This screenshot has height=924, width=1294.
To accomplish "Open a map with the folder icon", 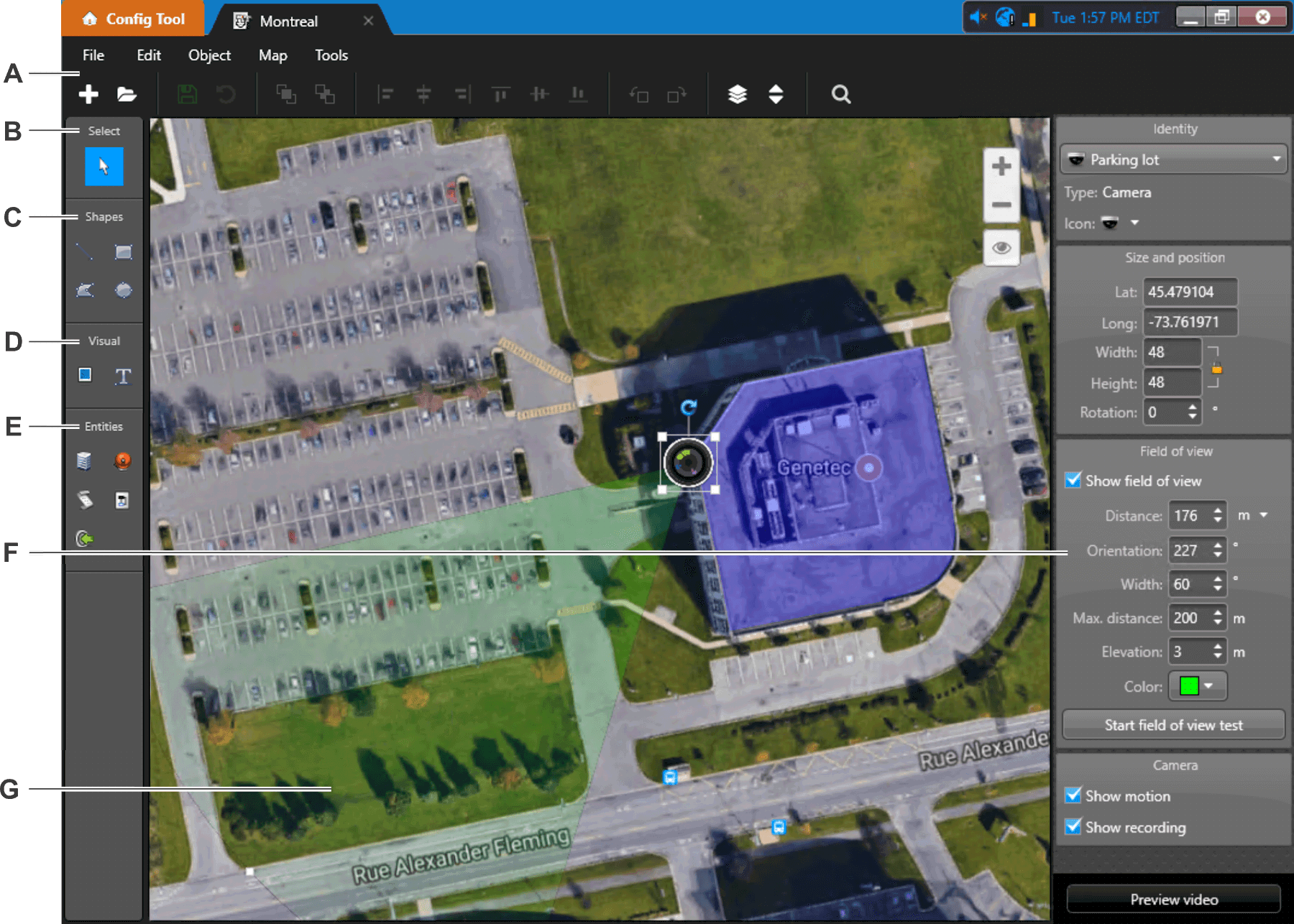I will [127, 94].
